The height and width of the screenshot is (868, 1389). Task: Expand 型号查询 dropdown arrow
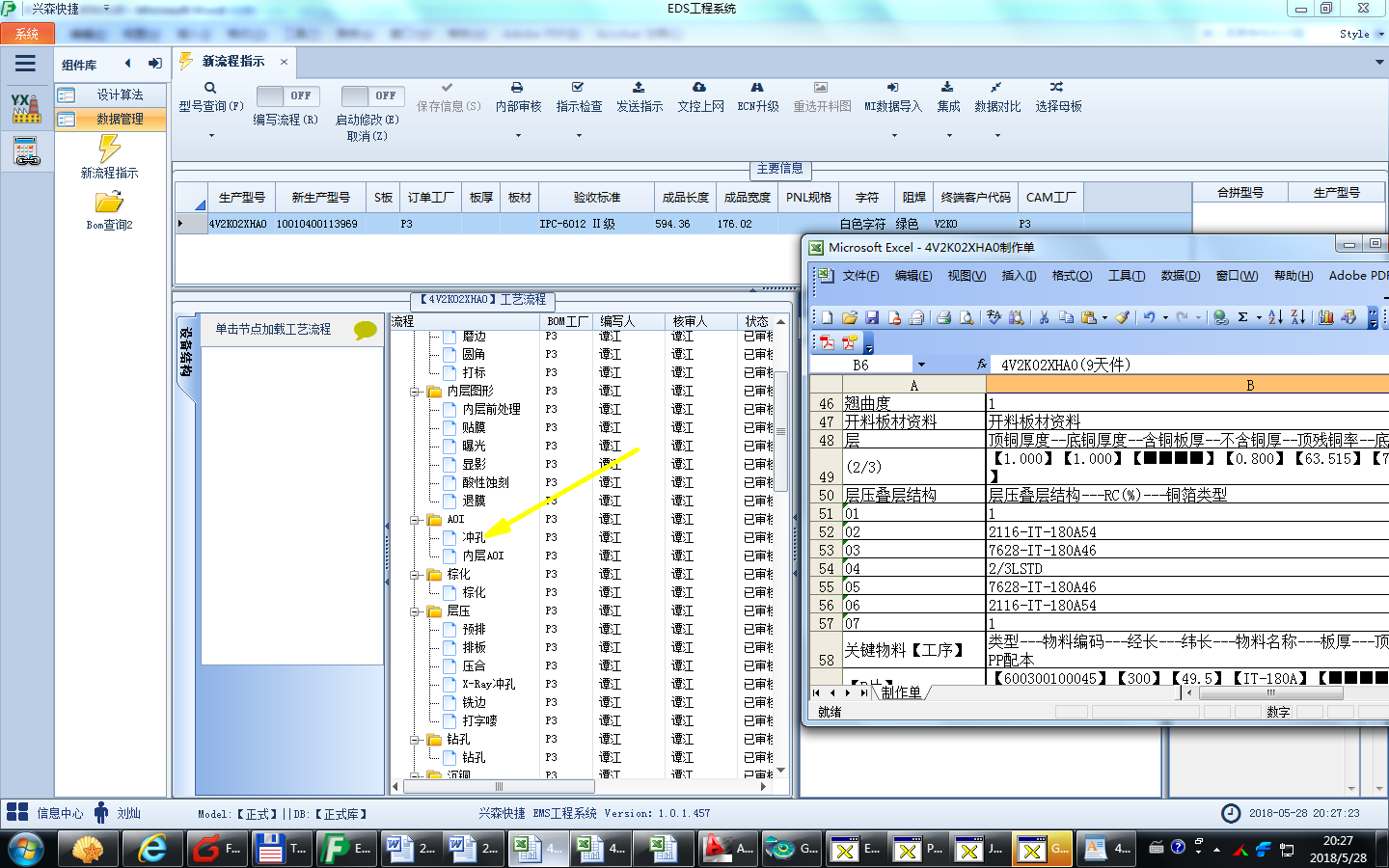[211, 136]
